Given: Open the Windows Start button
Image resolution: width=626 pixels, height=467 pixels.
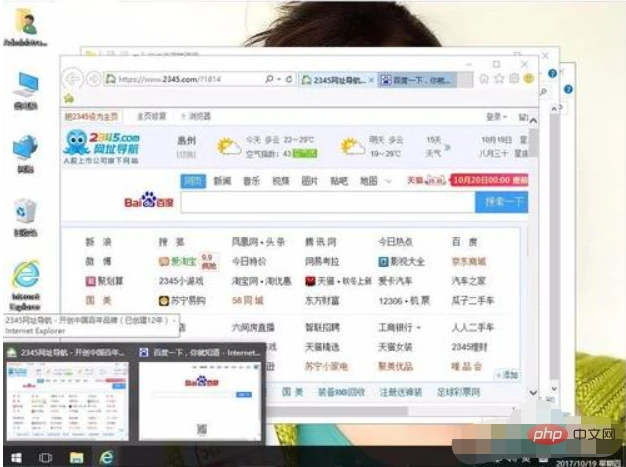Looking at the screenshot, I should click(x=16, y=457).
